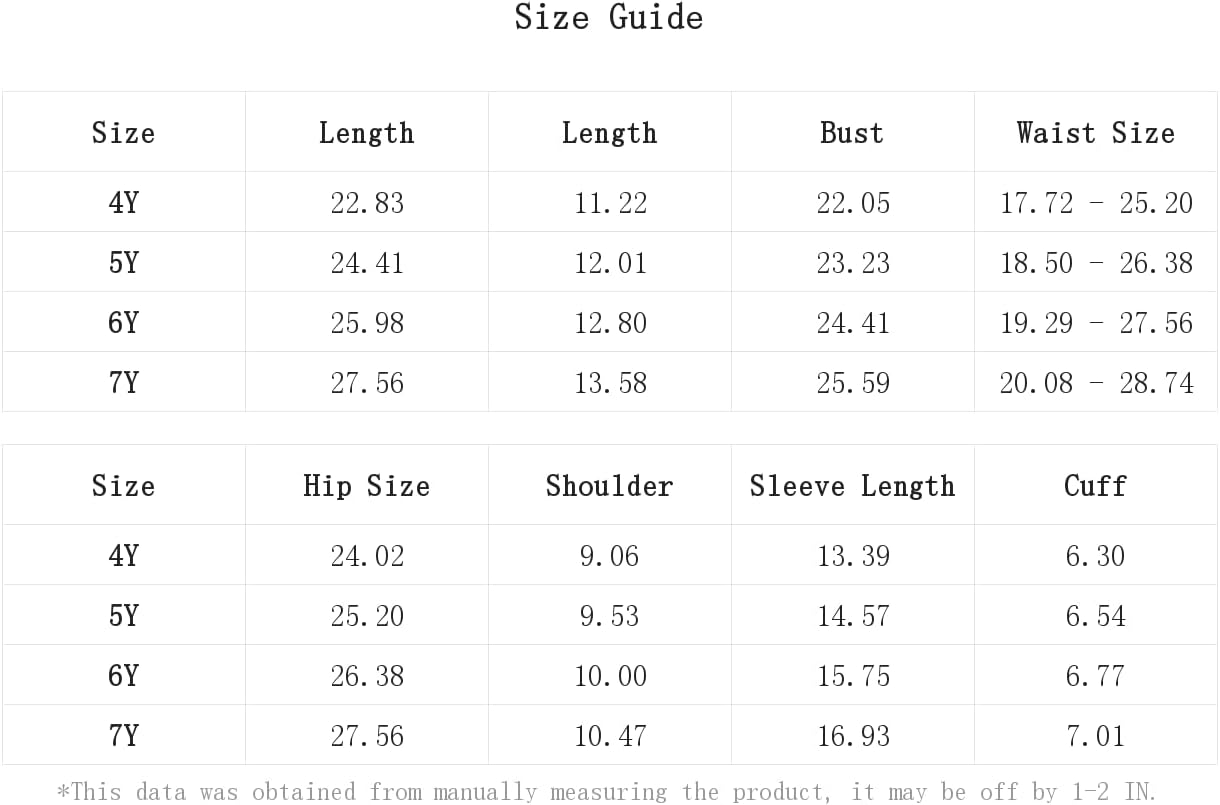Click the 7Y size label in the bottom table
1220x805 pixels.
123,736
